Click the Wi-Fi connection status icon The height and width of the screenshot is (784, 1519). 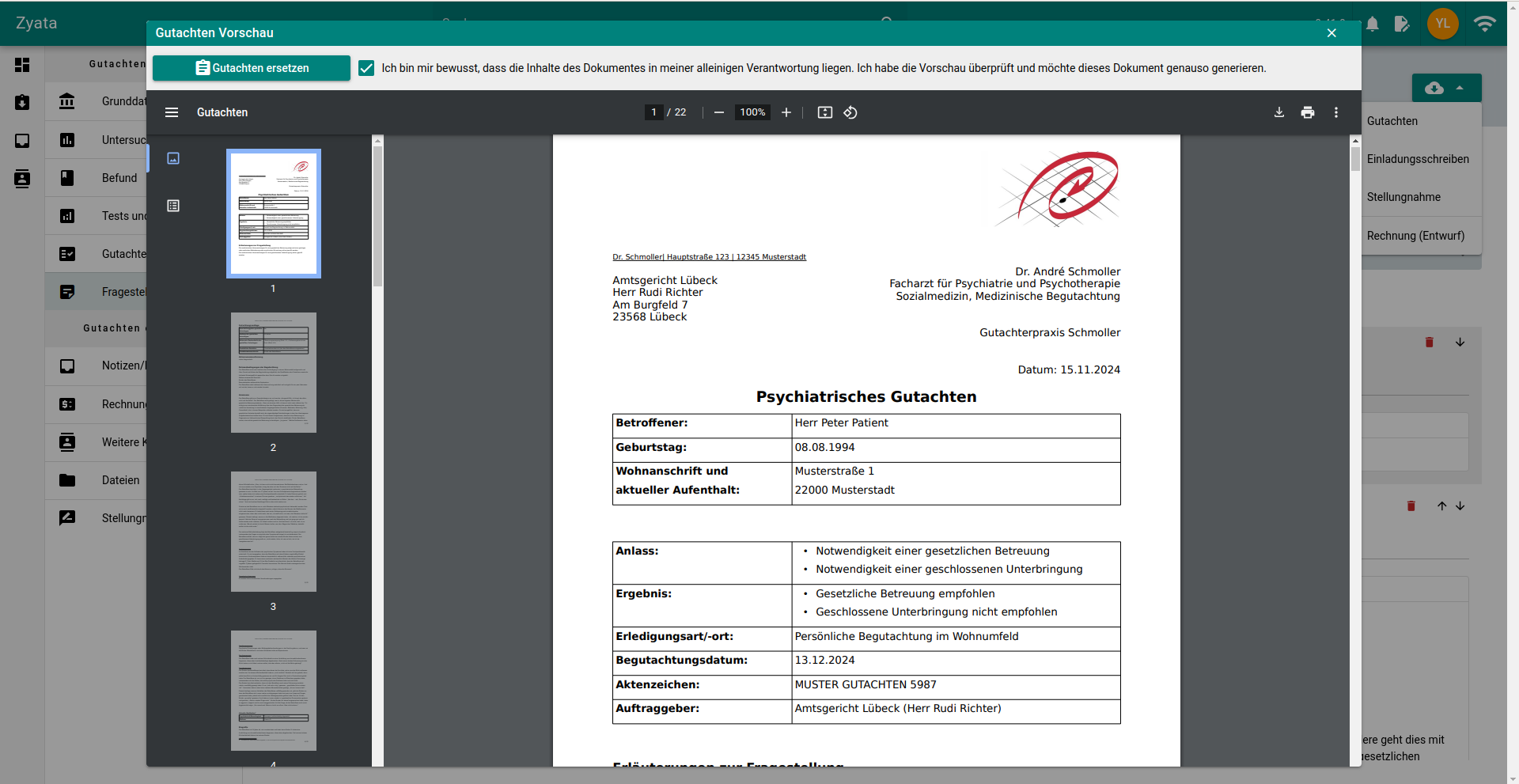tap(1485, 24)
